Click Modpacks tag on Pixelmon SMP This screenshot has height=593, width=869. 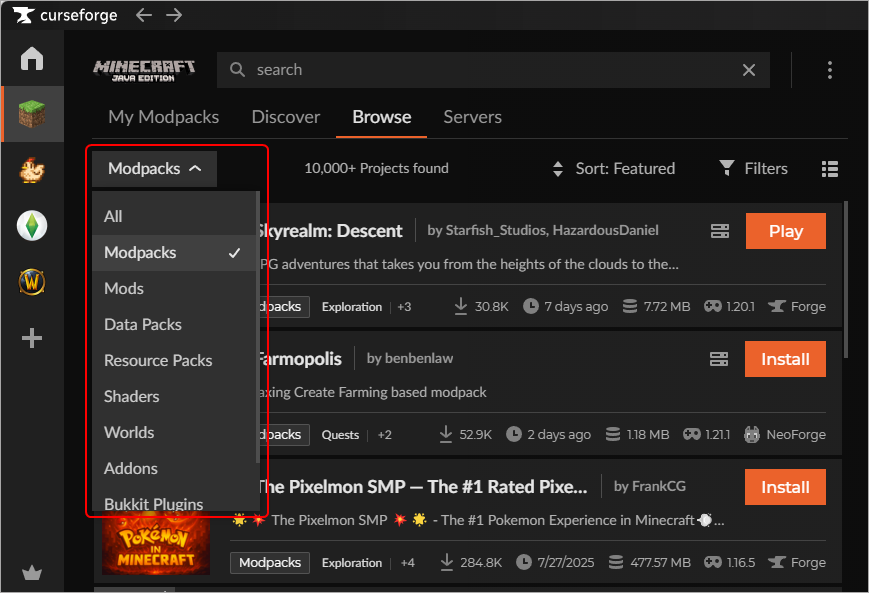[270, 563]
